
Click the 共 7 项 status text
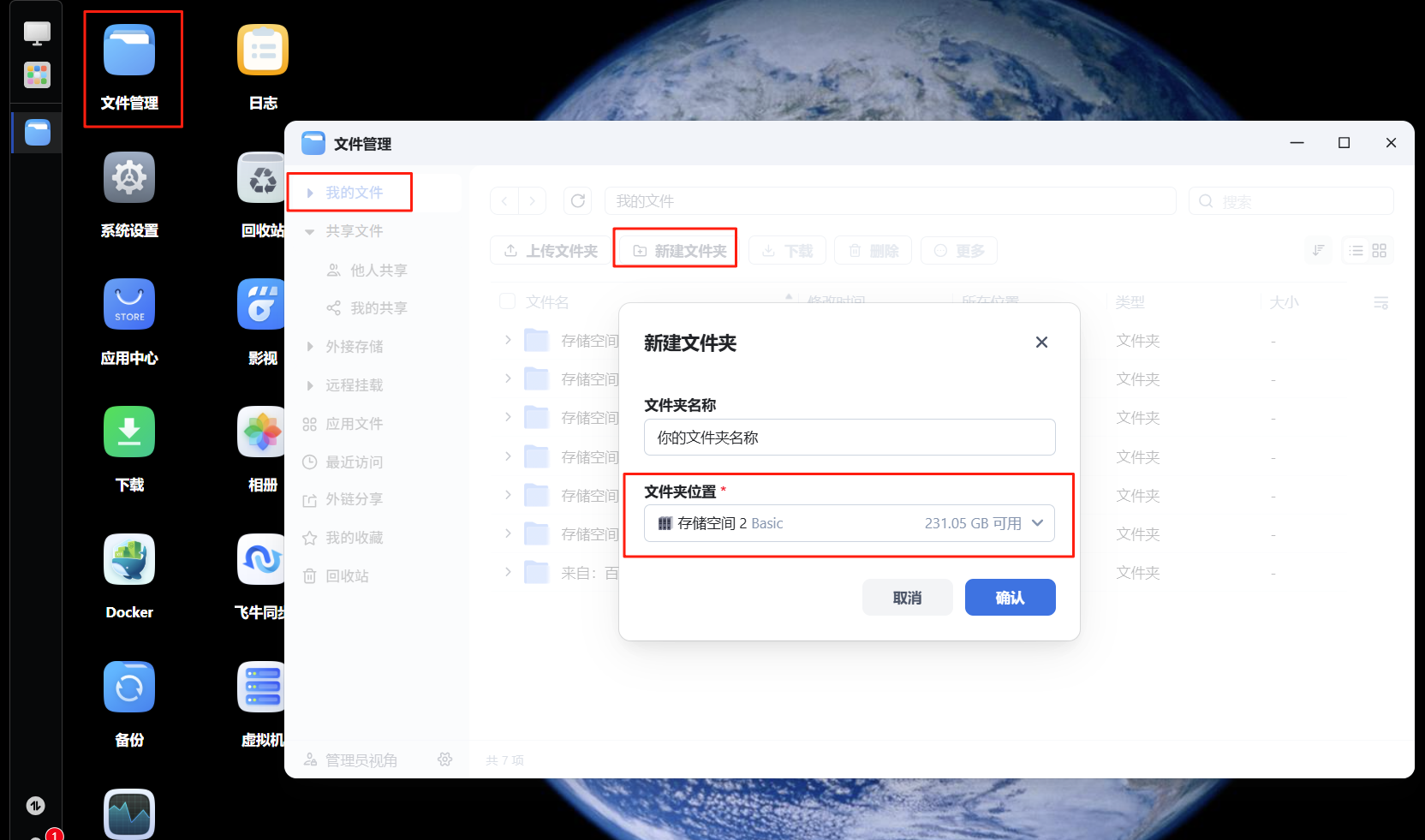click(504, 760)
